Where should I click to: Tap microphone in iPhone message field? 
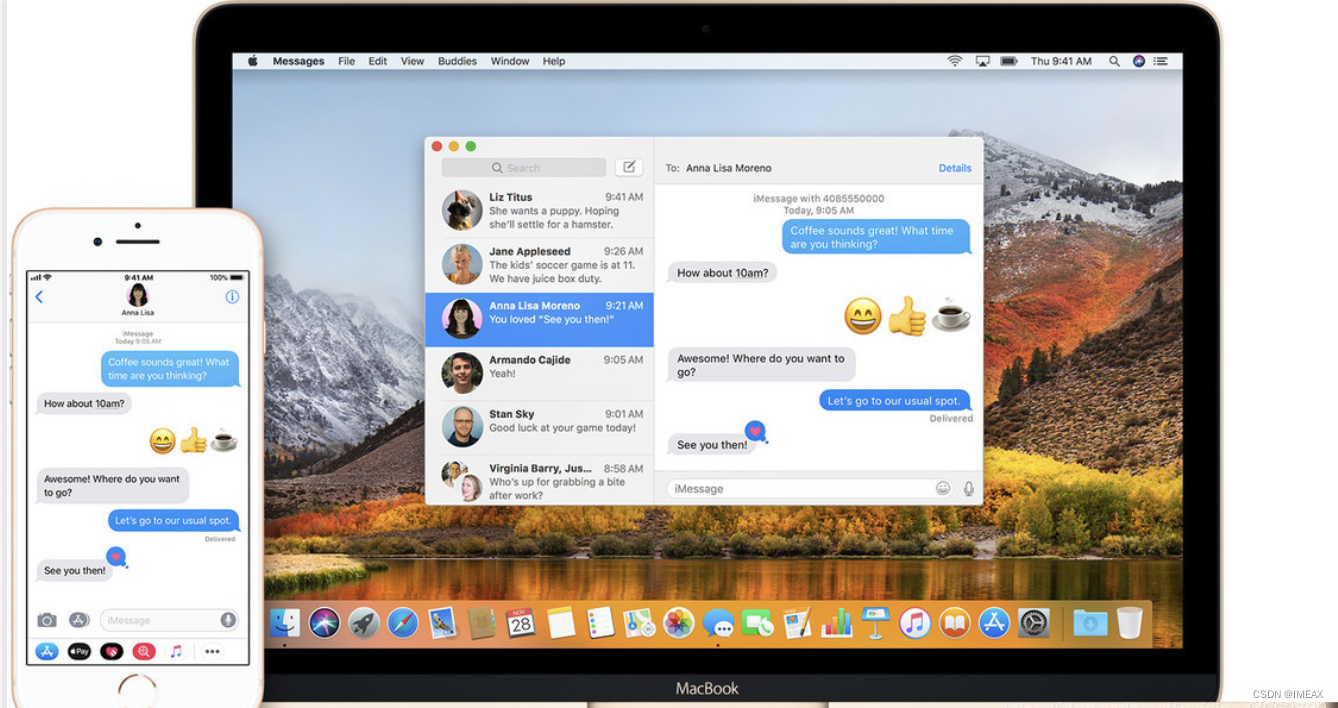point(228,620)
